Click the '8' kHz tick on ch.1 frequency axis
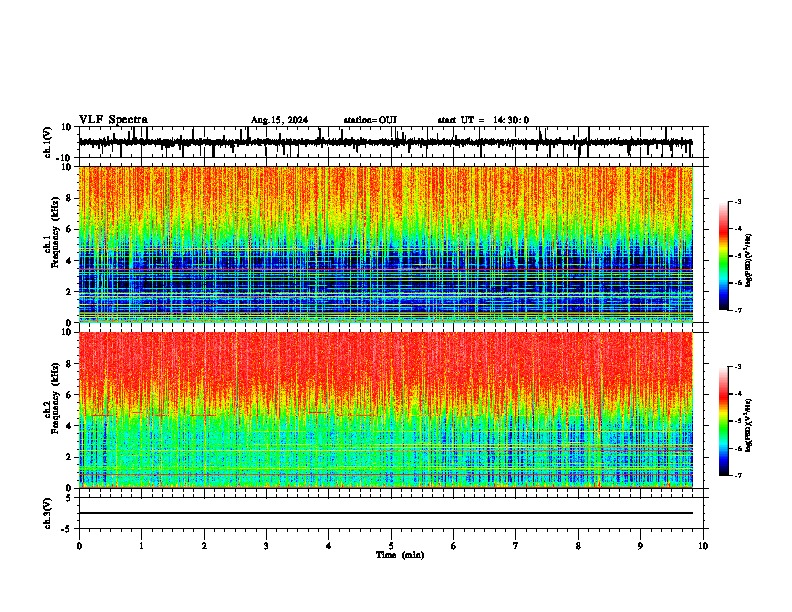792x612 pixels. (70, 198)
